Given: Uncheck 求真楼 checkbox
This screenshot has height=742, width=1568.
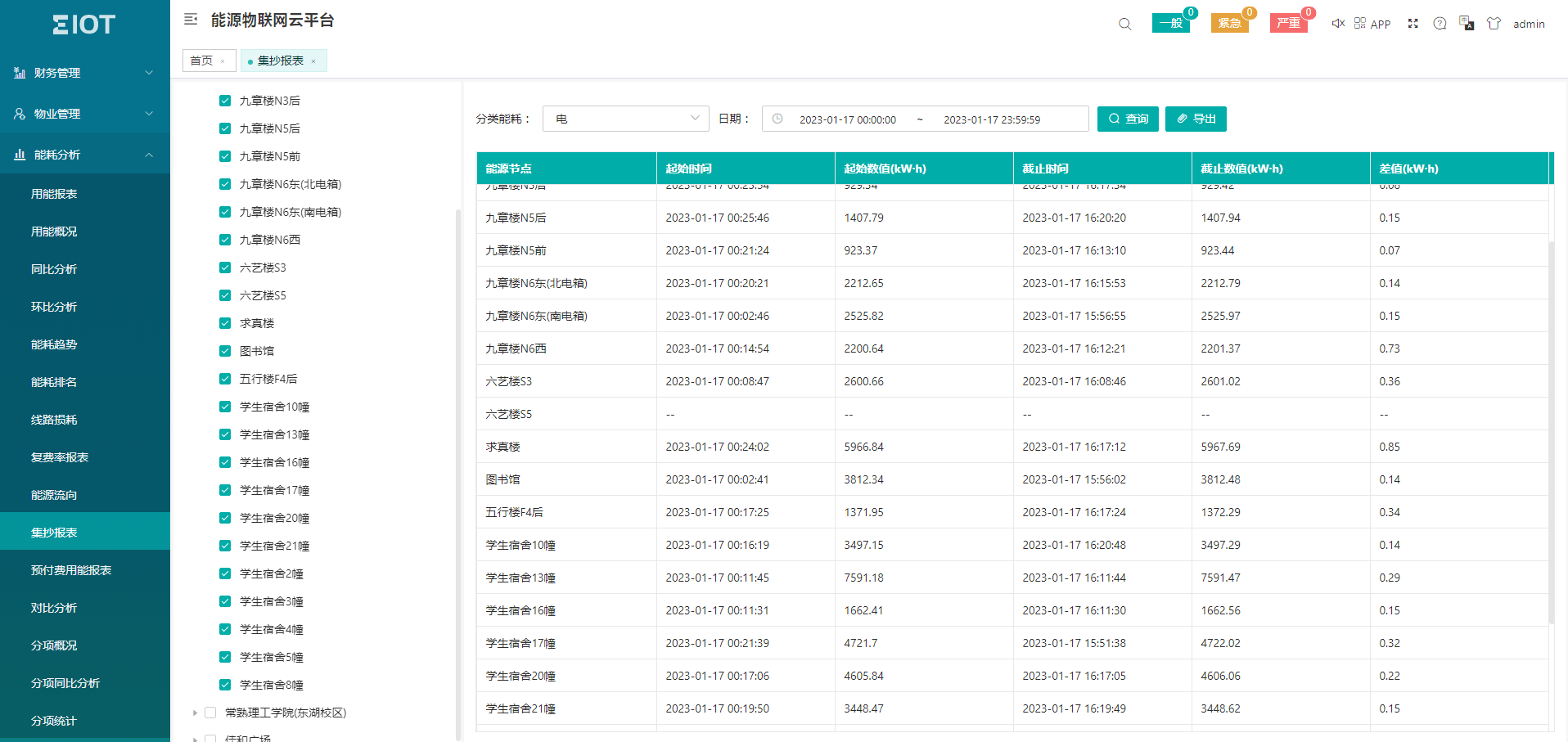Looking at the screenshot, I should [225, 323].
